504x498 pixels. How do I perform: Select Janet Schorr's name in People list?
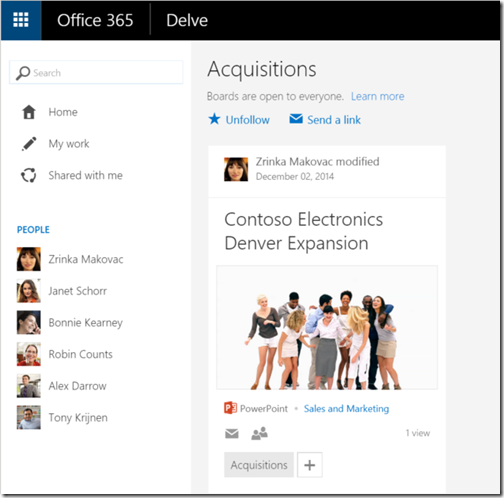(78, 291)
